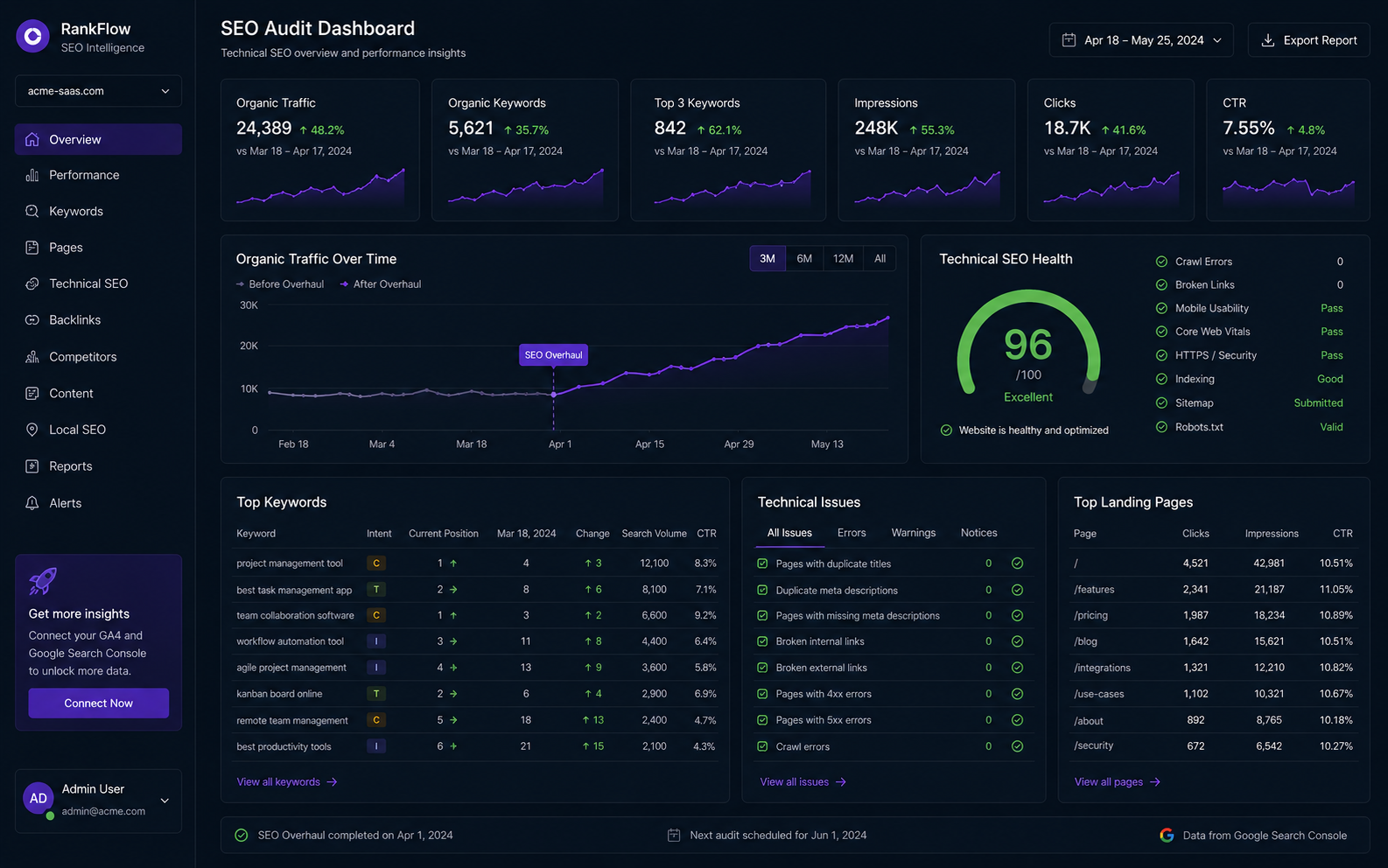This screenshot has height=868, width=1388.
Task: Click the Google logo in the footer
Action: pyautogui.click(x=1167, y=836)
